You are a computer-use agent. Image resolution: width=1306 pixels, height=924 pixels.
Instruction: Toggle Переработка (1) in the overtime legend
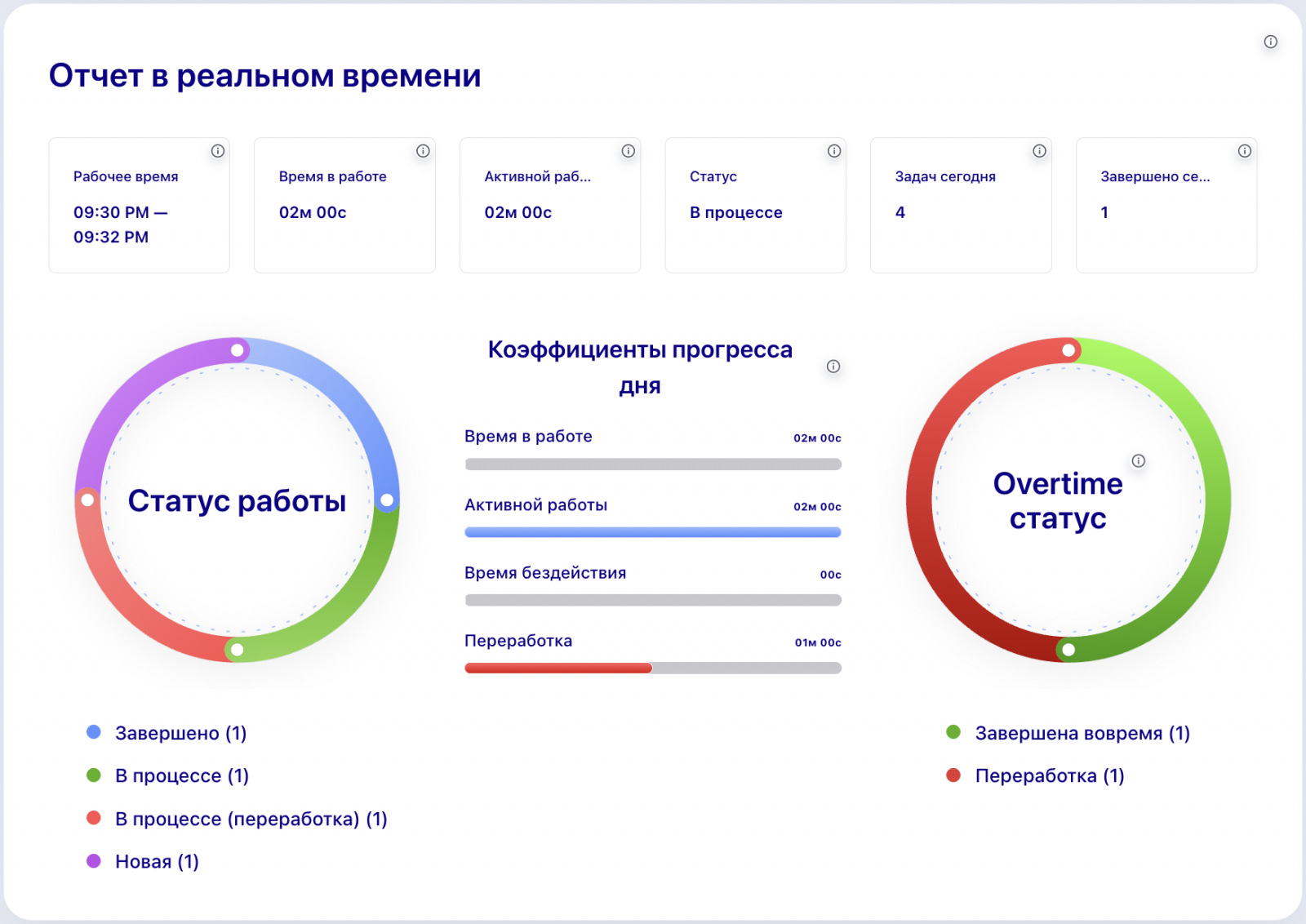click(x=1048, y=775)
